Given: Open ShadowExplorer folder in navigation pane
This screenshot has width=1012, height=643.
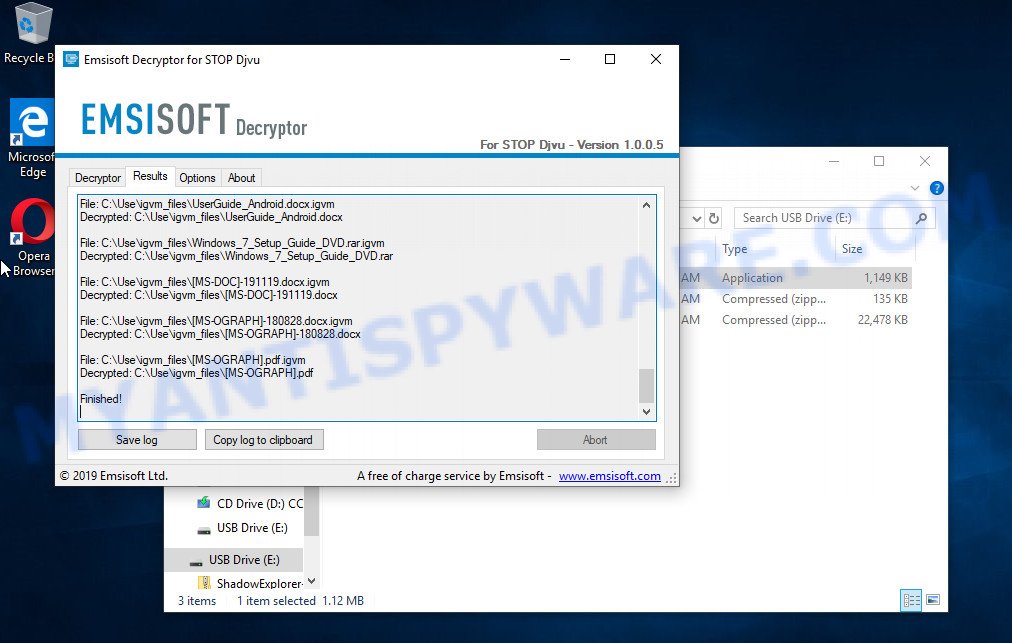Looking at the screenshot, I should coord(250,584).
